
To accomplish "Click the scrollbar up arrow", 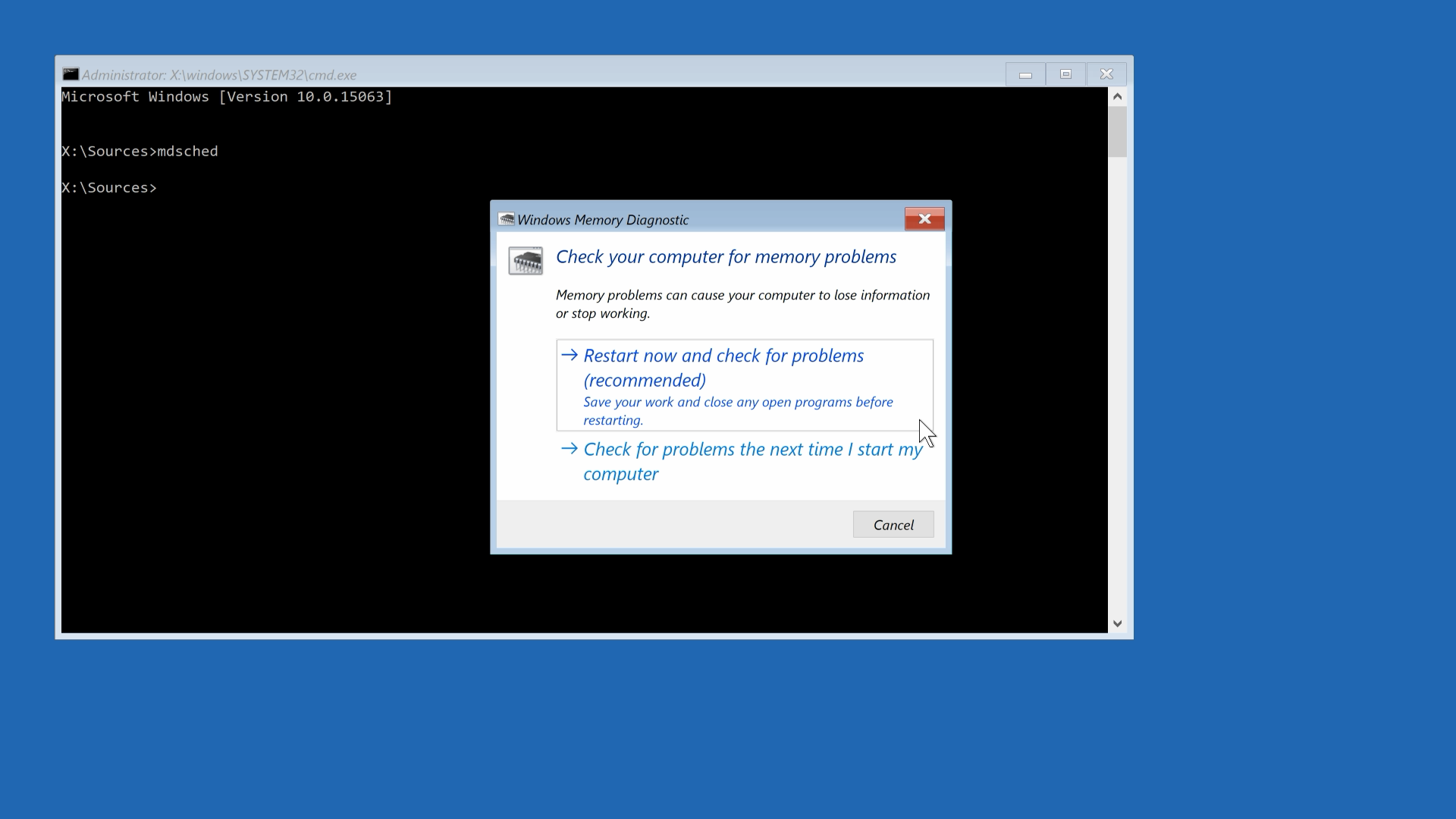I will pyautogui.click(x=1117, y=96).
